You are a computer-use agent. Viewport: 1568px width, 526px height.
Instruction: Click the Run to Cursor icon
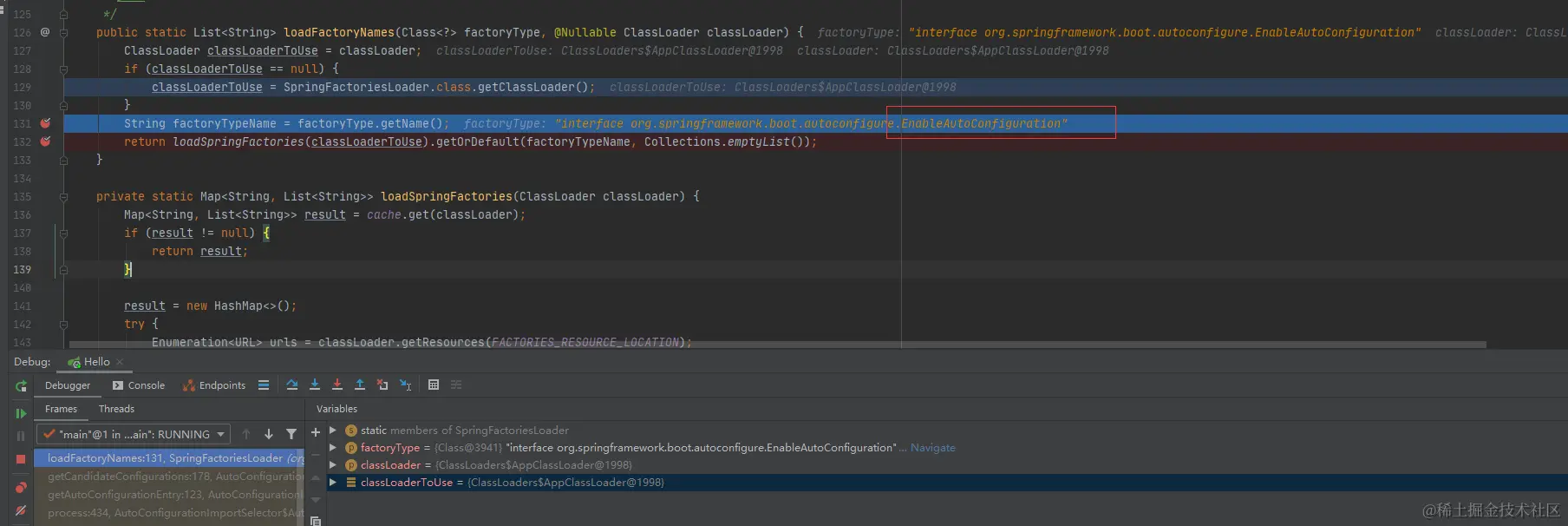tap(405, 385)
